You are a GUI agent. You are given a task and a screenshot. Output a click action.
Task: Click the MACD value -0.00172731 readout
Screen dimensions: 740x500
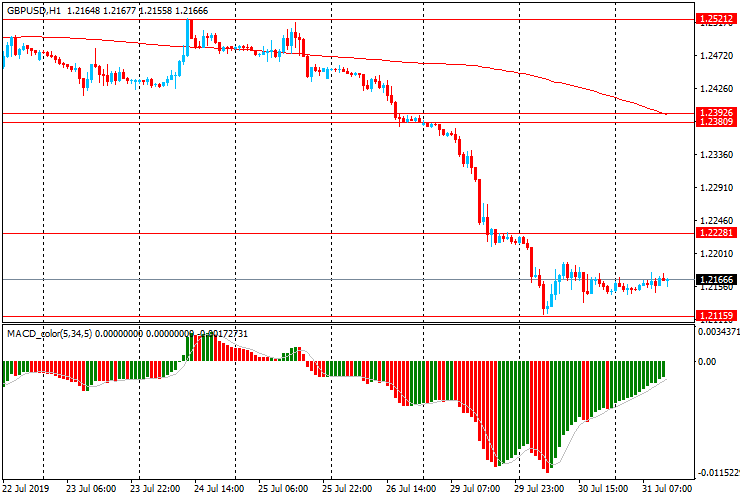pyautogui.click(x=222, y=334)
